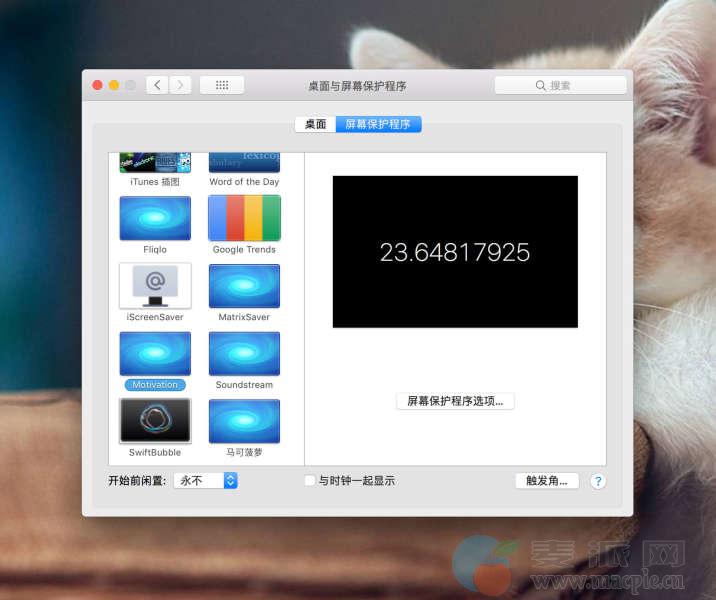The width and height of the screenshot is (716, 600).
Task: Choose the SwiftBubble screen saver
Action: [x=155, y=421]
